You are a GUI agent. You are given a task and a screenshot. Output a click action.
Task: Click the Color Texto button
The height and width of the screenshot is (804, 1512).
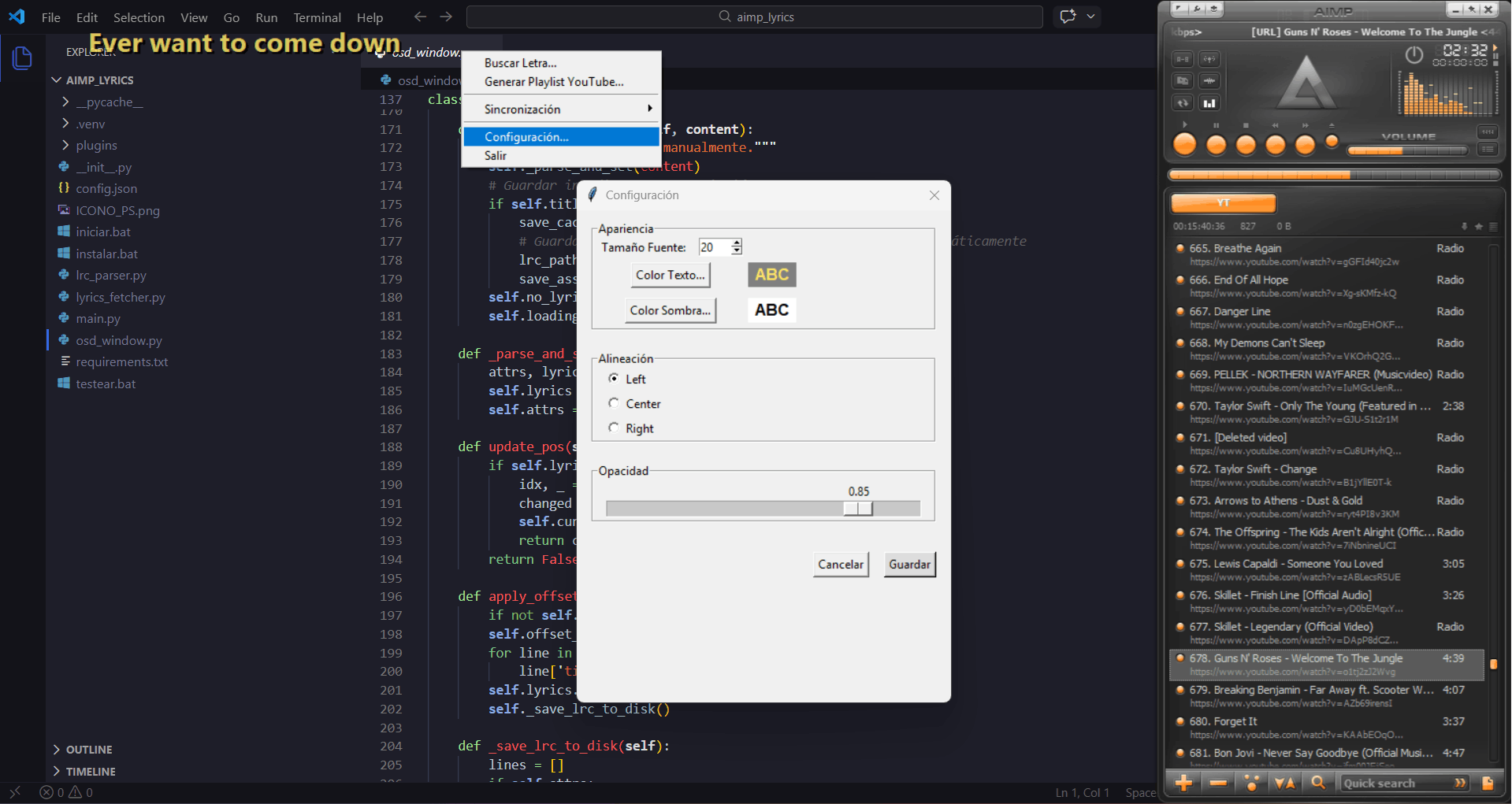[x=671, y=275]
